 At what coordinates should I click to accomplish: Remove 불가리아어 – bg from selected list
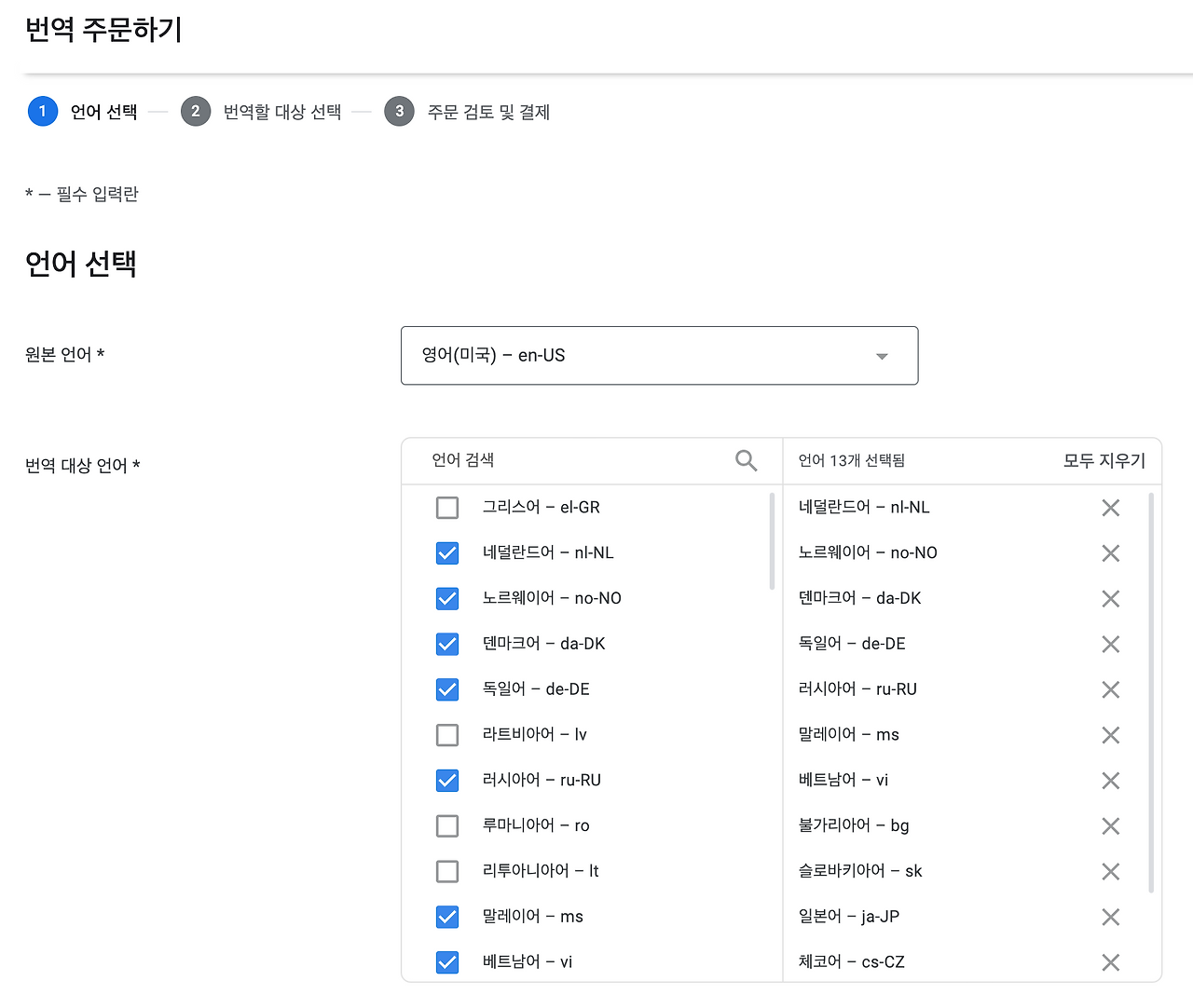click(x=1110, y=826)
